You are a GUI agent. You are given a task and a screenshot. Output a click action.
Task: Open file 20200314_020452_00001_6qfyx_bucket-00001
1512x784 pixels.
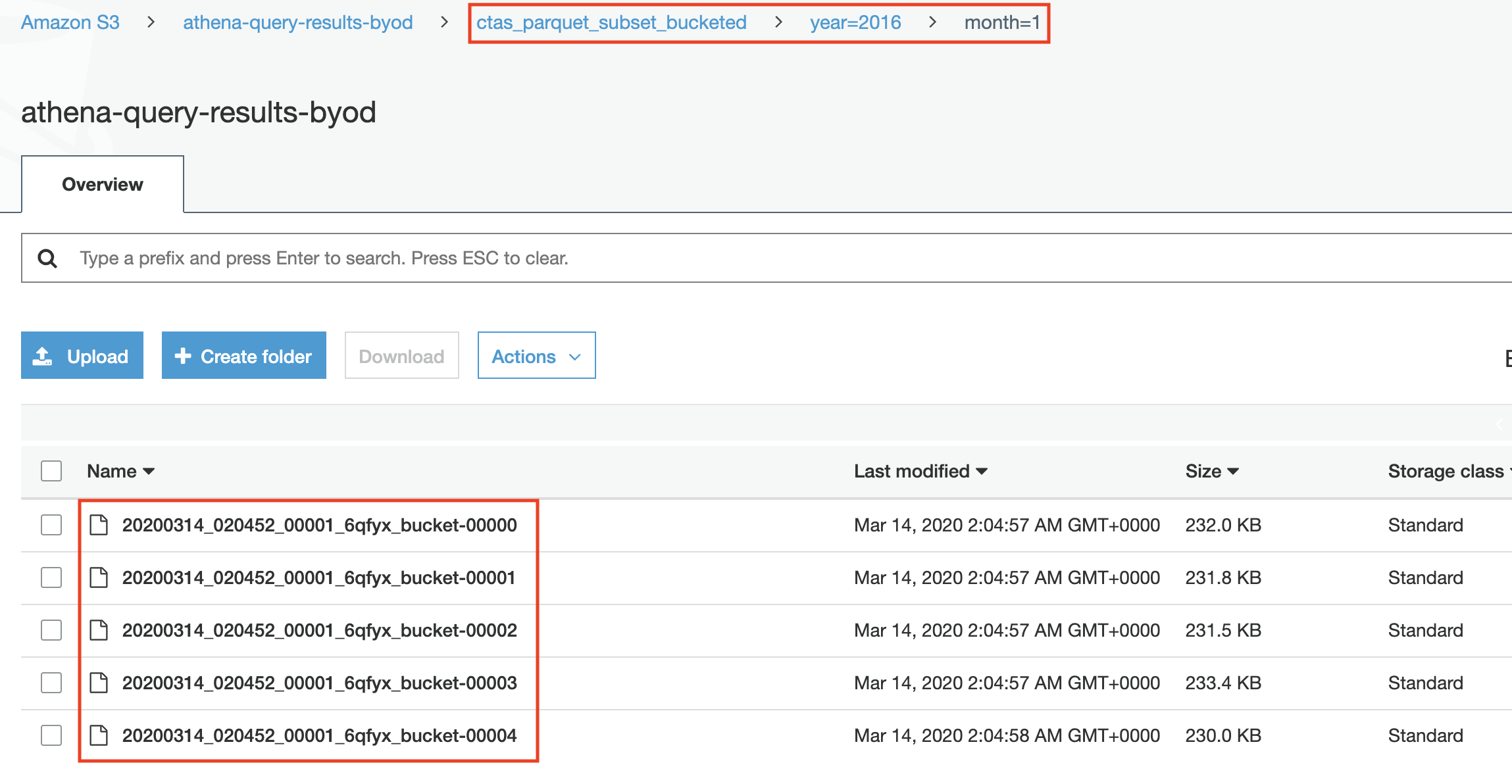pos(319,577)
